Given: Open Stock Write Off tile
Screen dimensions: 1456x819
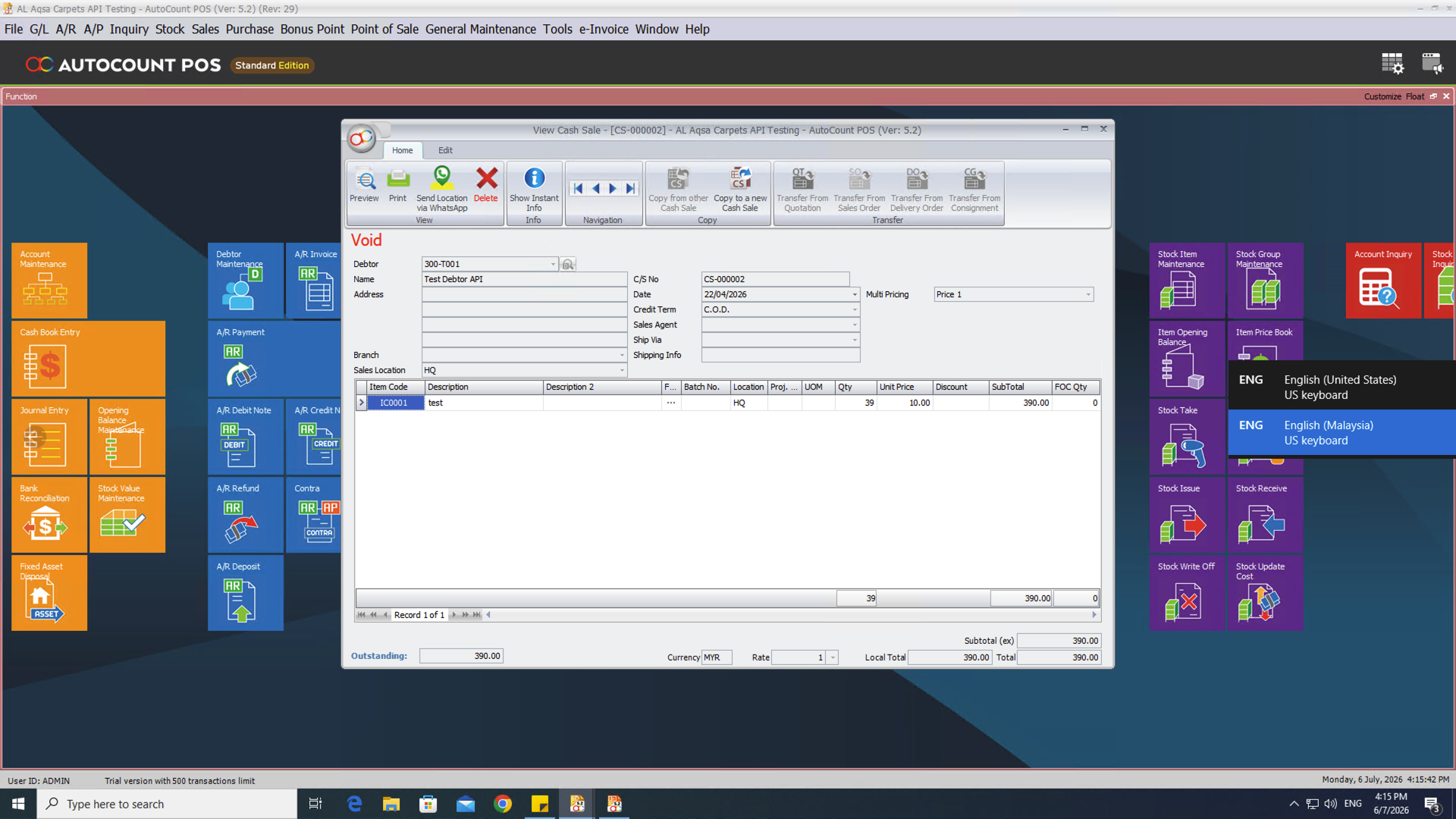Looking at the screenshot, I should click(x=1187, y=593).
